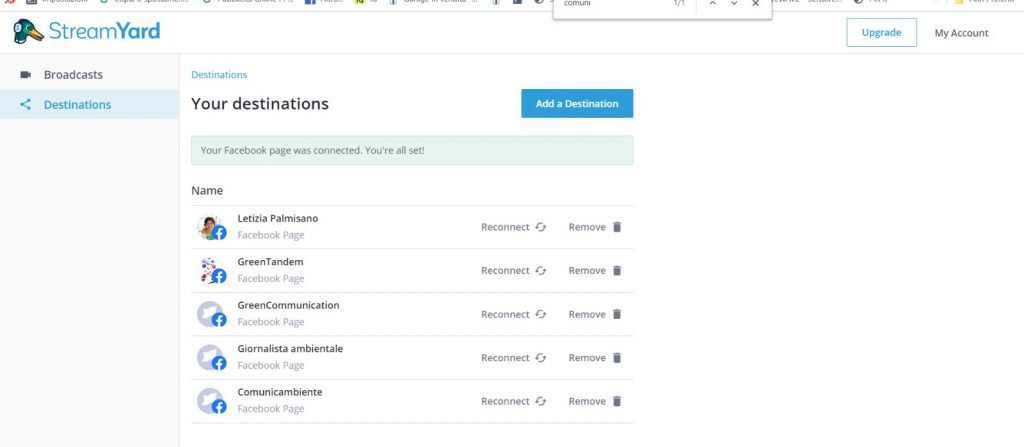Click GreenCommunication page avatar
The image size is (1024, 447).
tap(211, 314)
